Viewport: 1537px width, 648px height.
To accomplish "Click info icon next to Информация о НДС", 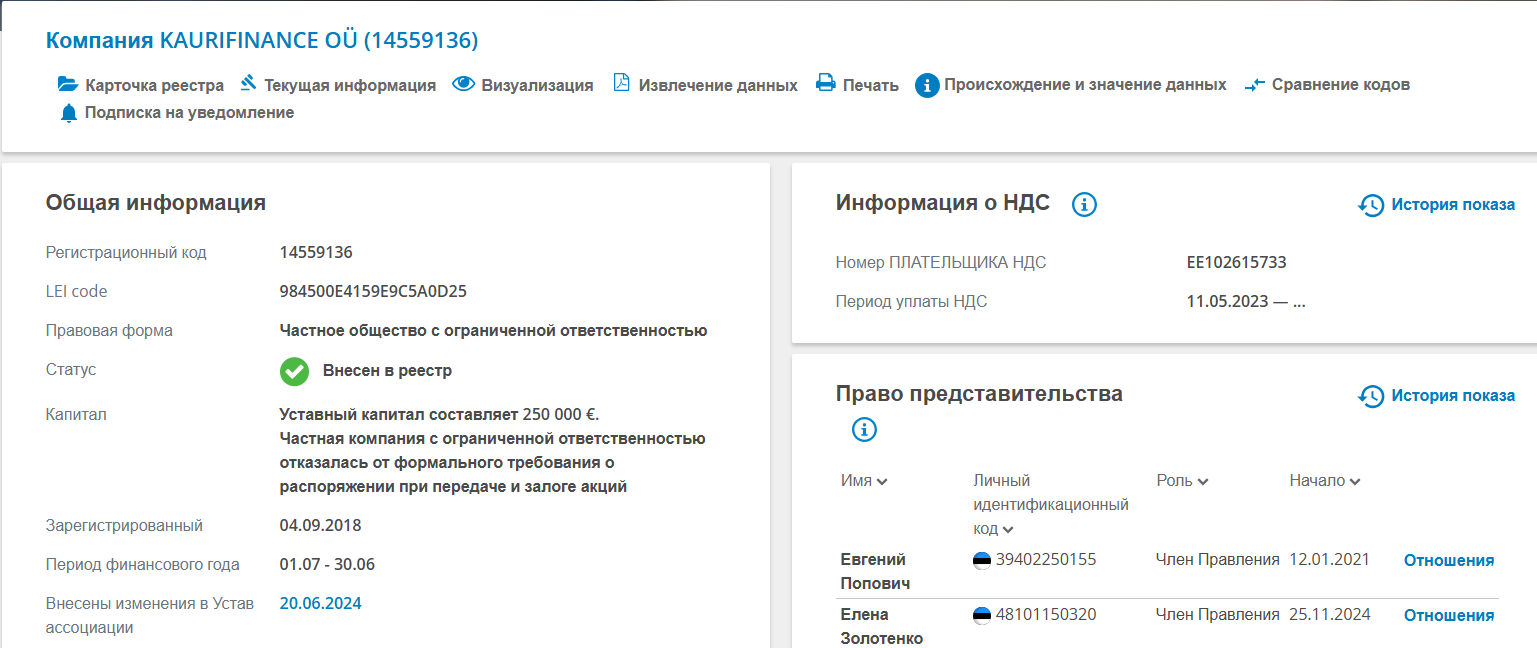I will point(1084,205).
